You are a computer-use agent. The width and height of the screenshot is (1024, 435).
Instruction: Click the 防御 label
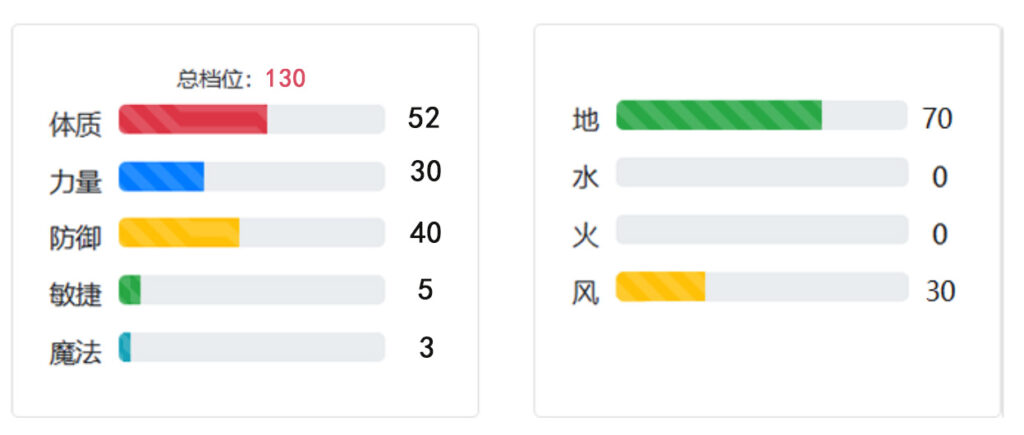click(x=76, y=239)
